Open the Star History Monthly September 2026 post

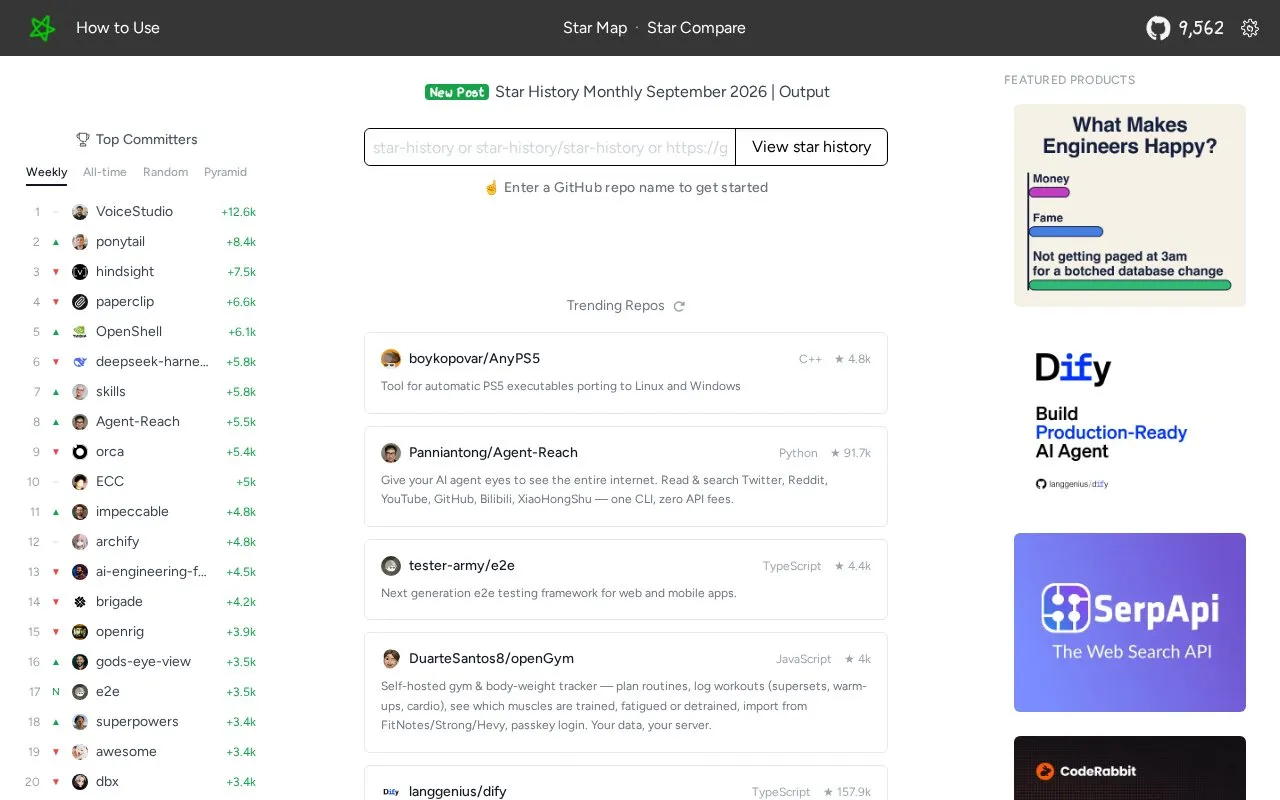662,92
